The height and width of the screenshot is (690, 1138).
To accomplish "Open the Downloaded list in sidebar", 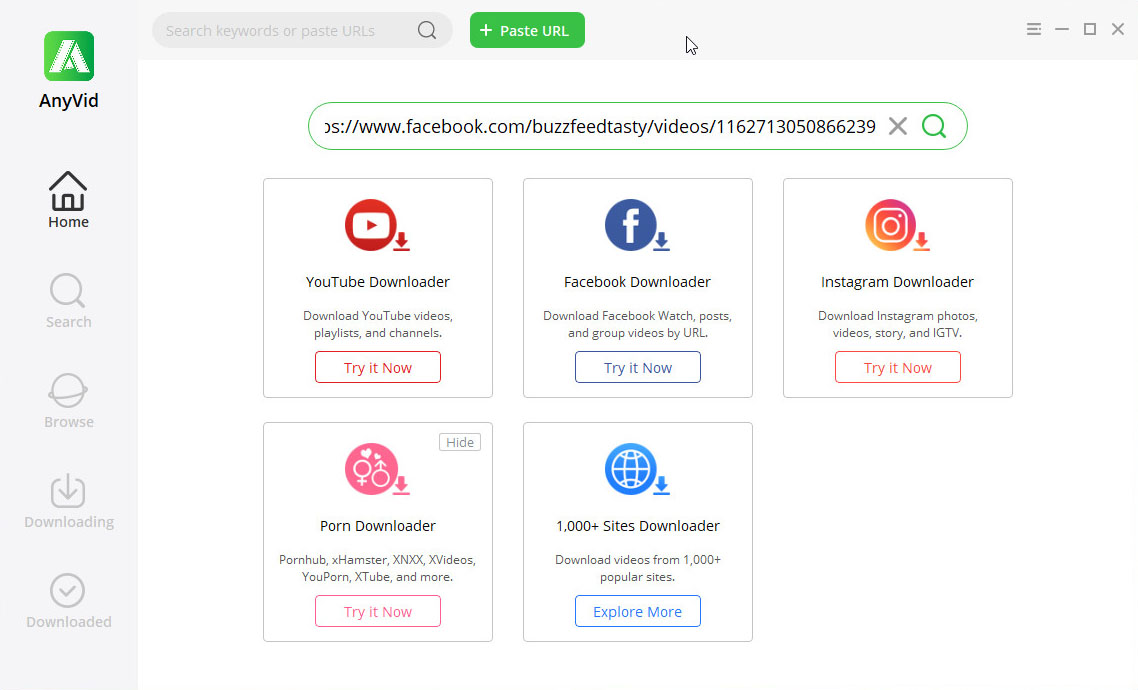I will pos(69,601).
